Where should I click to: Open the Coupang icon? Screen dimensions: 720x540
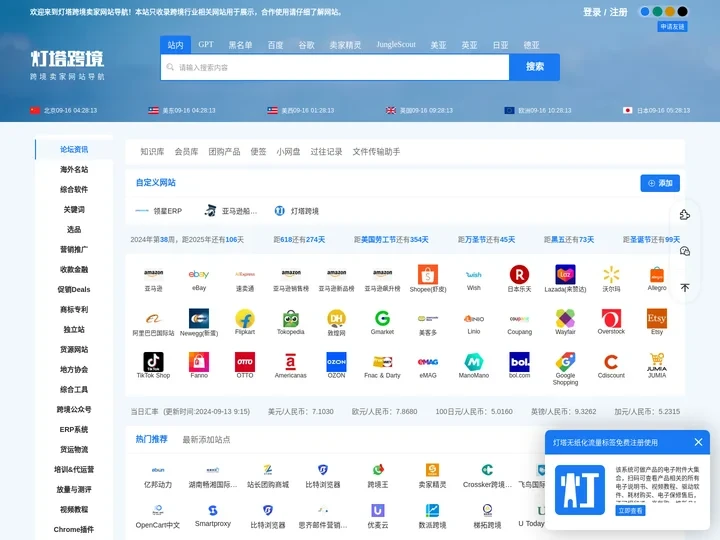tap(519, 318)
